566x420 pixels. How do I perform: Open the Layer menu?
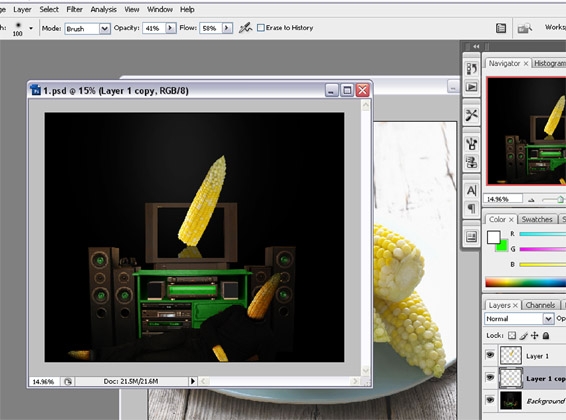click(22, 10)
